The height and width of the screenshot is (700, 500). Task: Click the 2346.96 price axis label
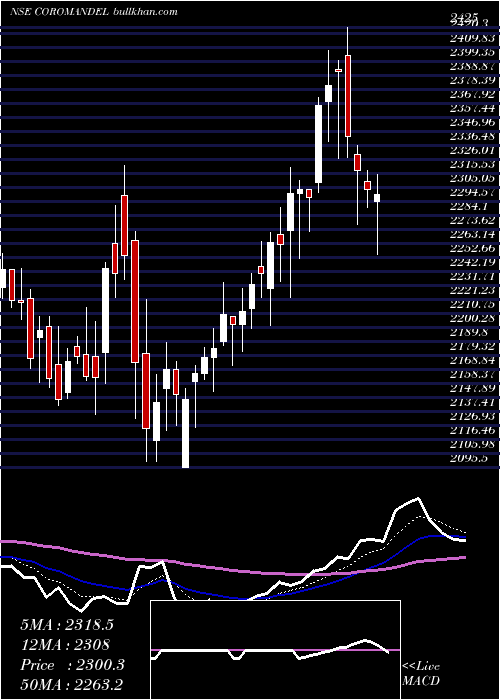pos(473,122)
